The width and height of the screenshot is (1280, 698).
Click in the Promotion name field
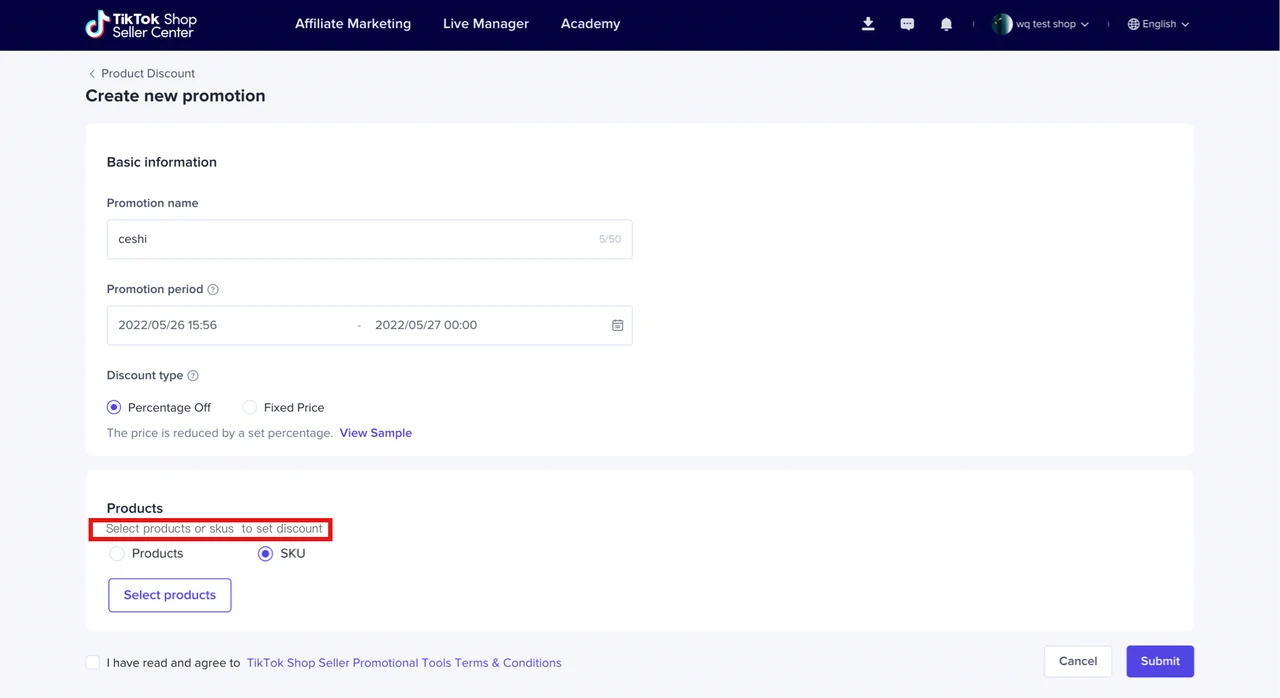(350, 240)
